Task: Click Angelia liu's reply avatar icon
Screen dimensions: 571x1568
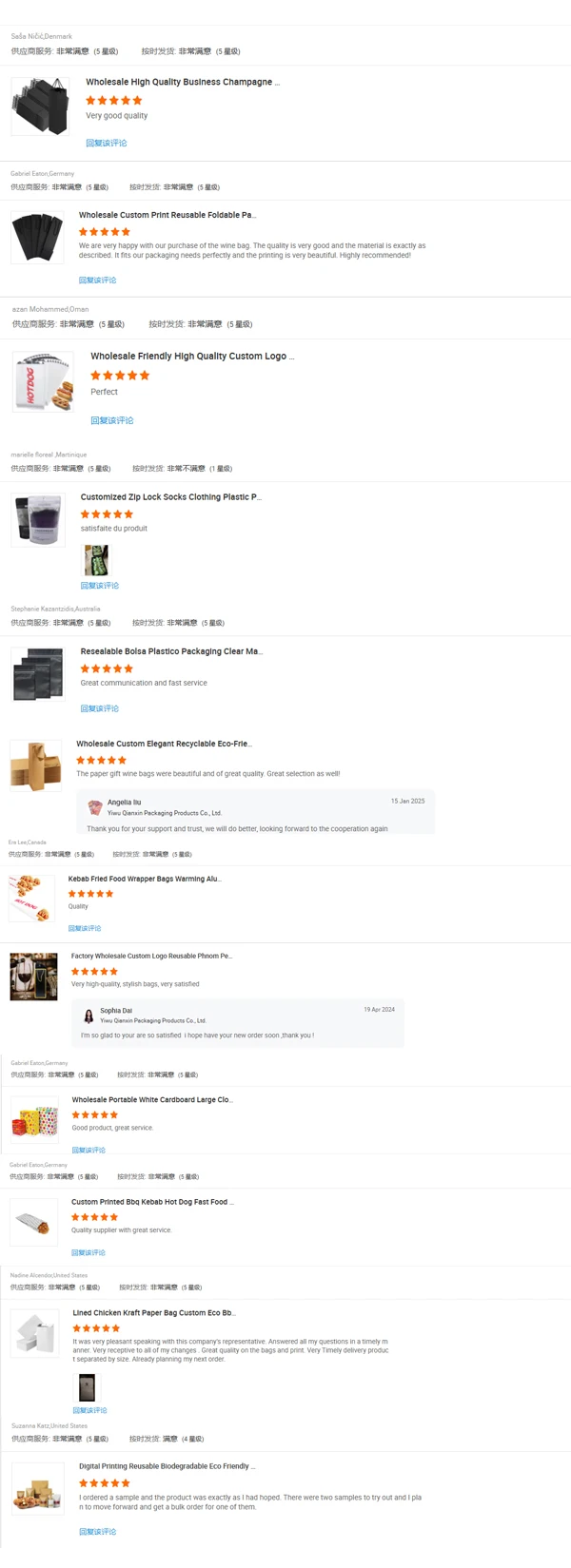Action: point(95,807)
